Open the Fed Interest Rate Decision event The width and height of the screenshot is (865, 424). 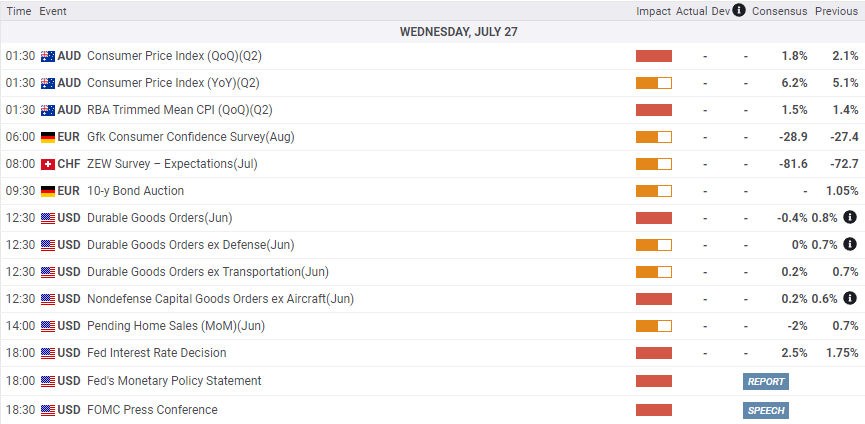pos(157,353)
